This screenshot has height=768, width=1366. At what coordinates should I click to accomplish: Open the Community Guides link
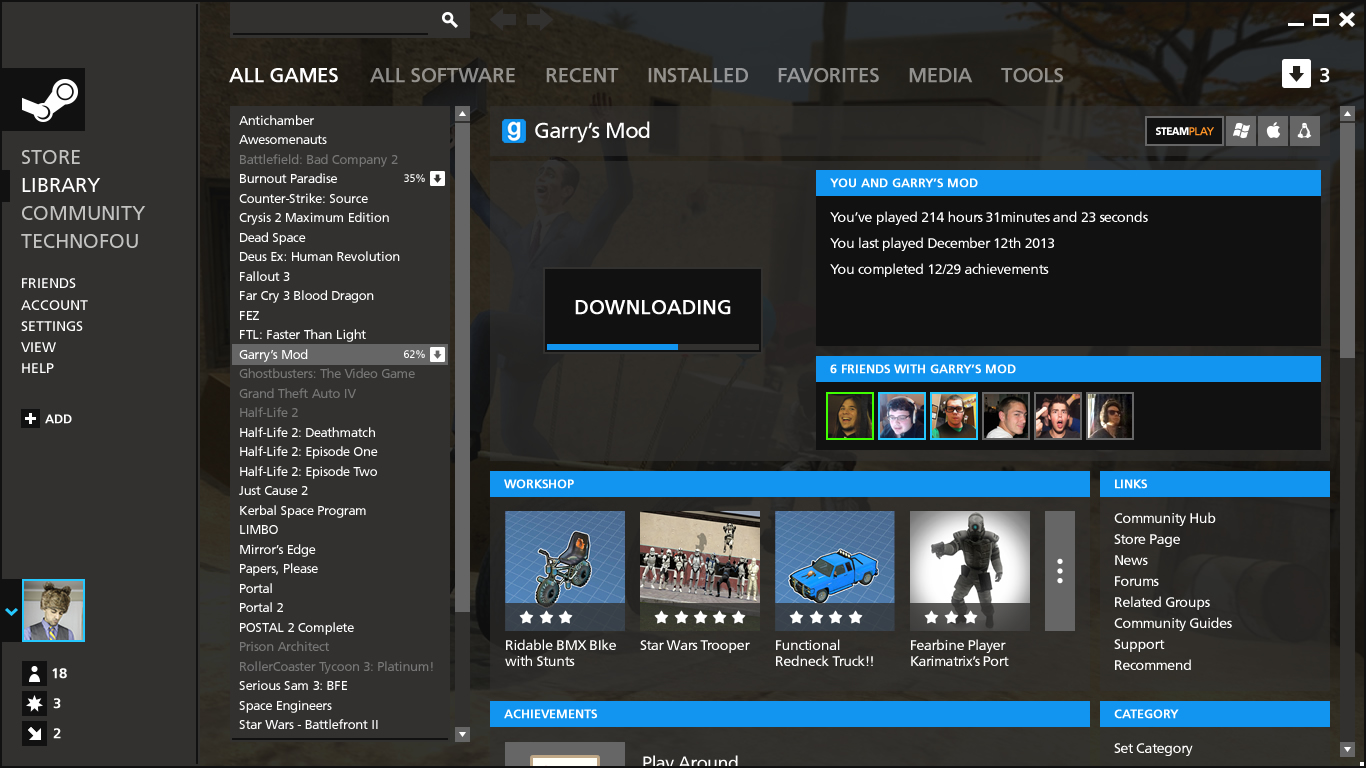[1173, 623]
